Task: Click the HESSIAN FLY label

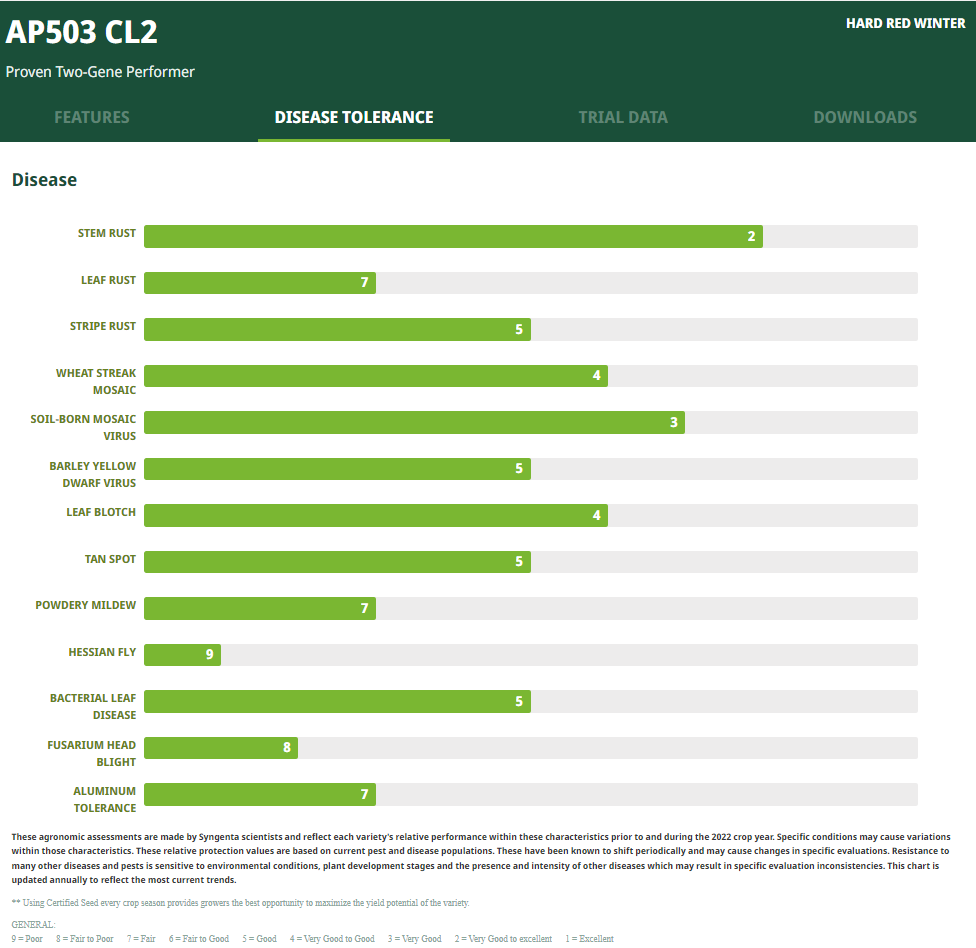Action: point(102,652)
